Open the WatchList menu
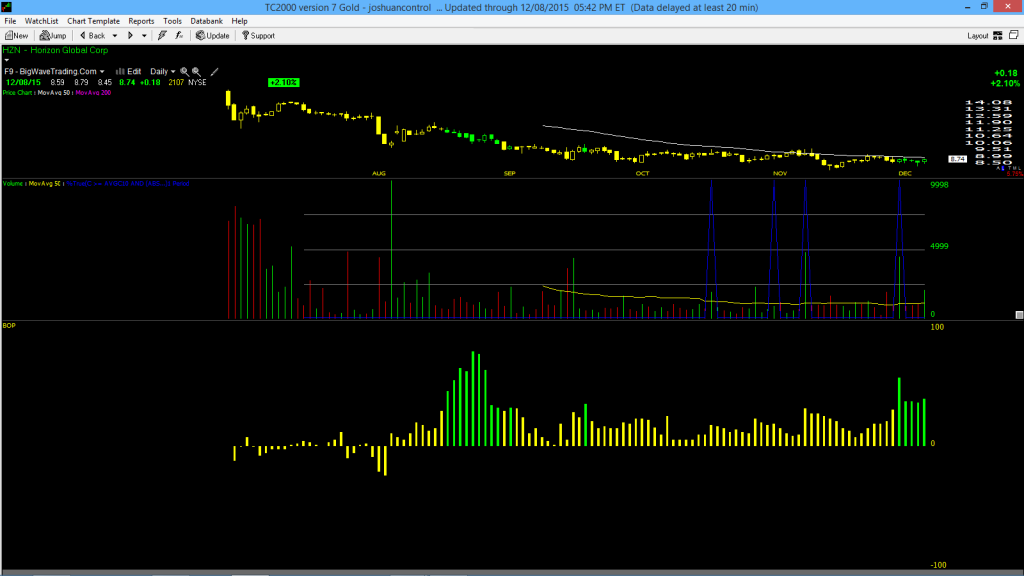The image size is (1024, 576). click(41, 21)
